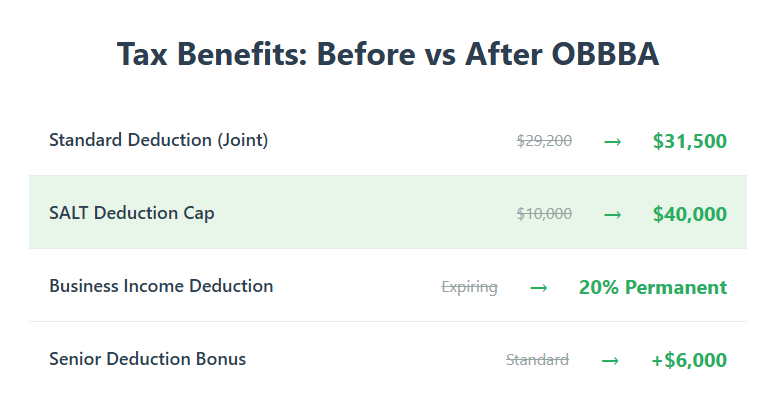Select the $31,500 new value

point(689,141)
